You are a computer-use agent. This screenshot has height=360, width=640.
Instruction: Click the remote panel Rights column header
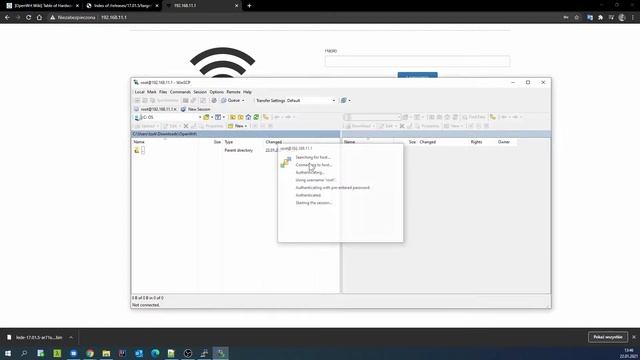pyautogui.click(x=476, y=142)
